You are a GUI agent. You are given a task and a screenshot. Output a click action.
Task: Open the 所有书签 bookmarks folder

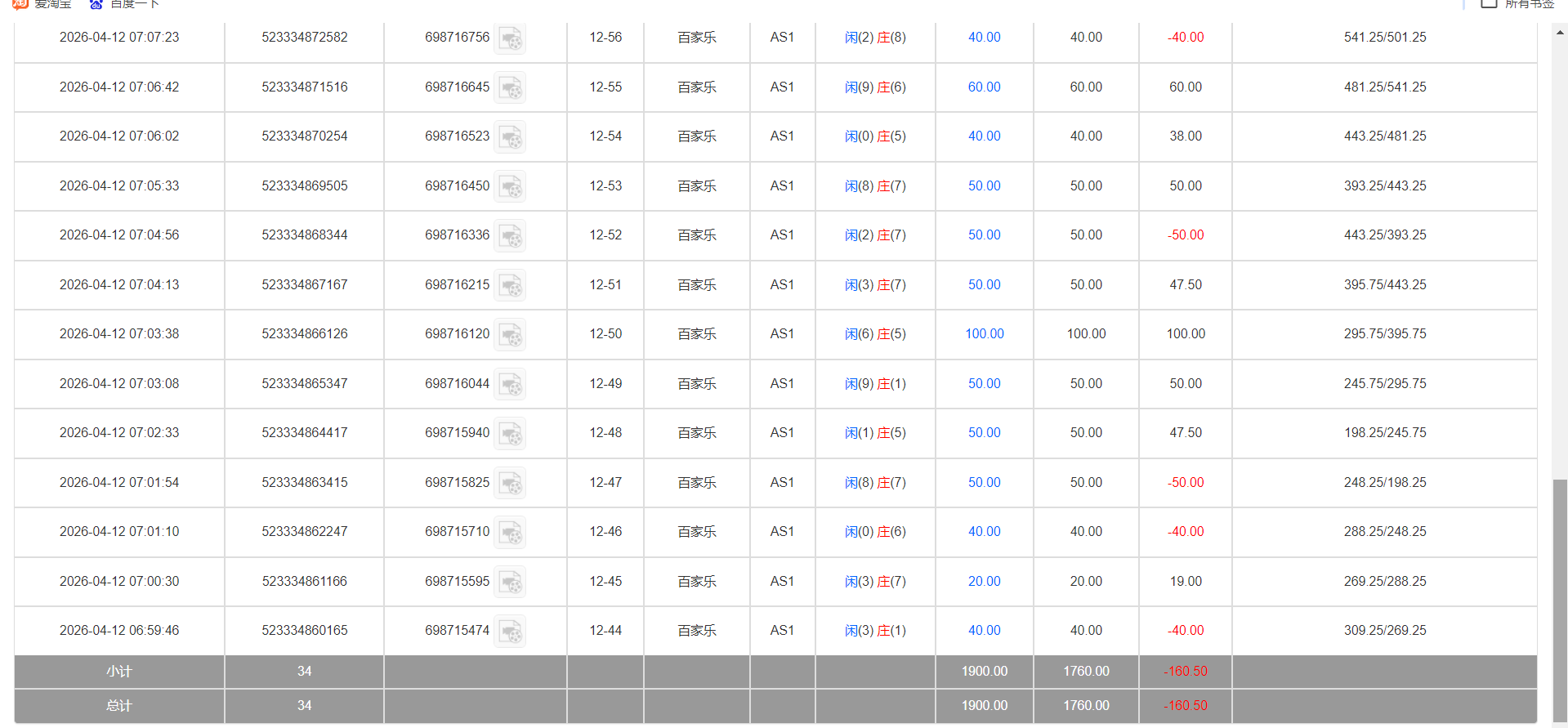tap(1520, 4)
